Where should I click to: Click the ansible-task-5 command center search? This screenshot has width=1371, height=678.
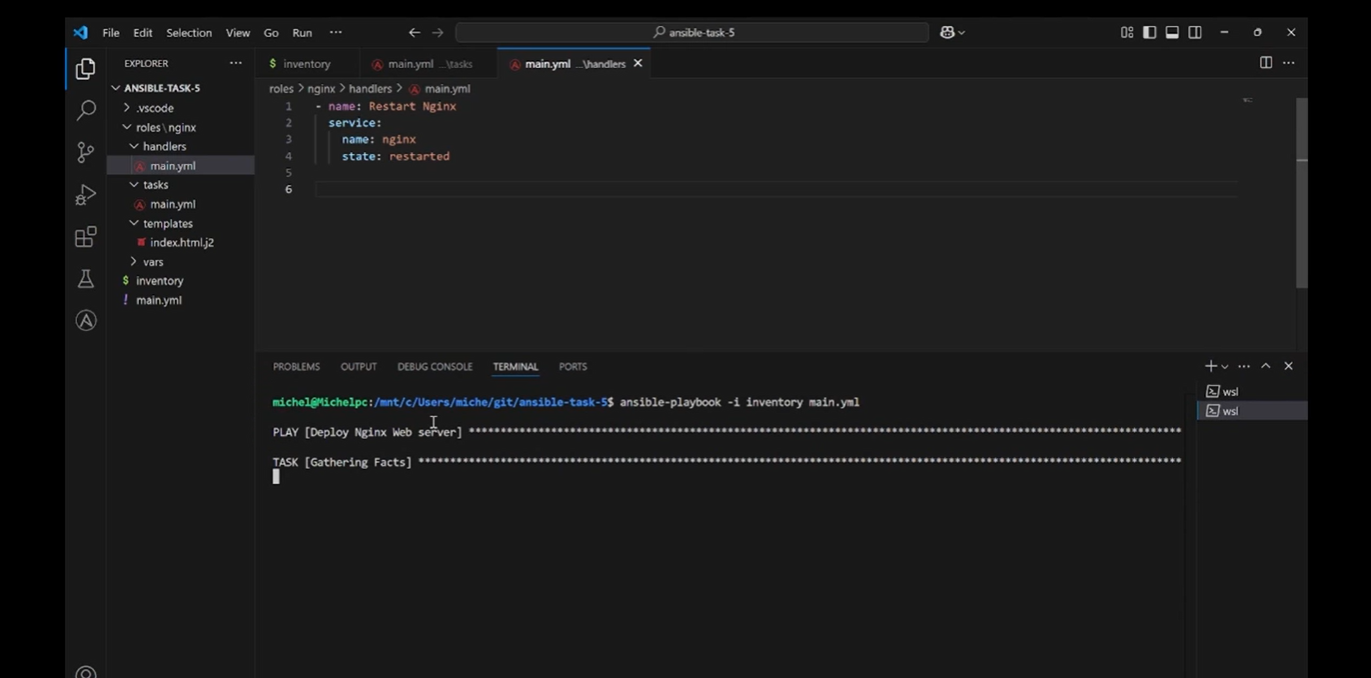(692, 33)
